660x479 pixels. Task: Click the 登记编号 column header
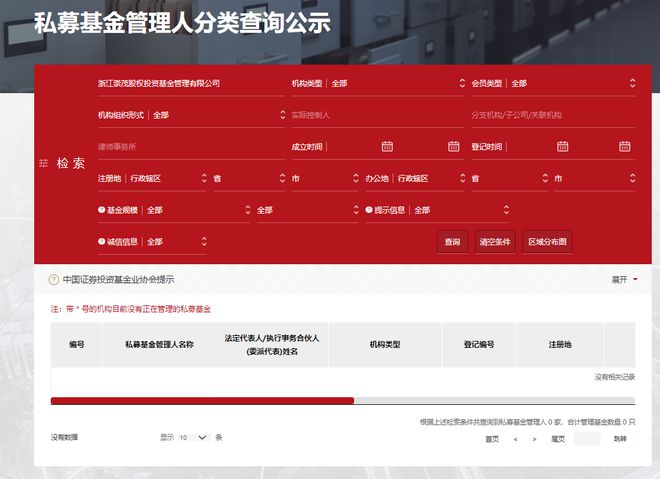(x=479, y=344)
